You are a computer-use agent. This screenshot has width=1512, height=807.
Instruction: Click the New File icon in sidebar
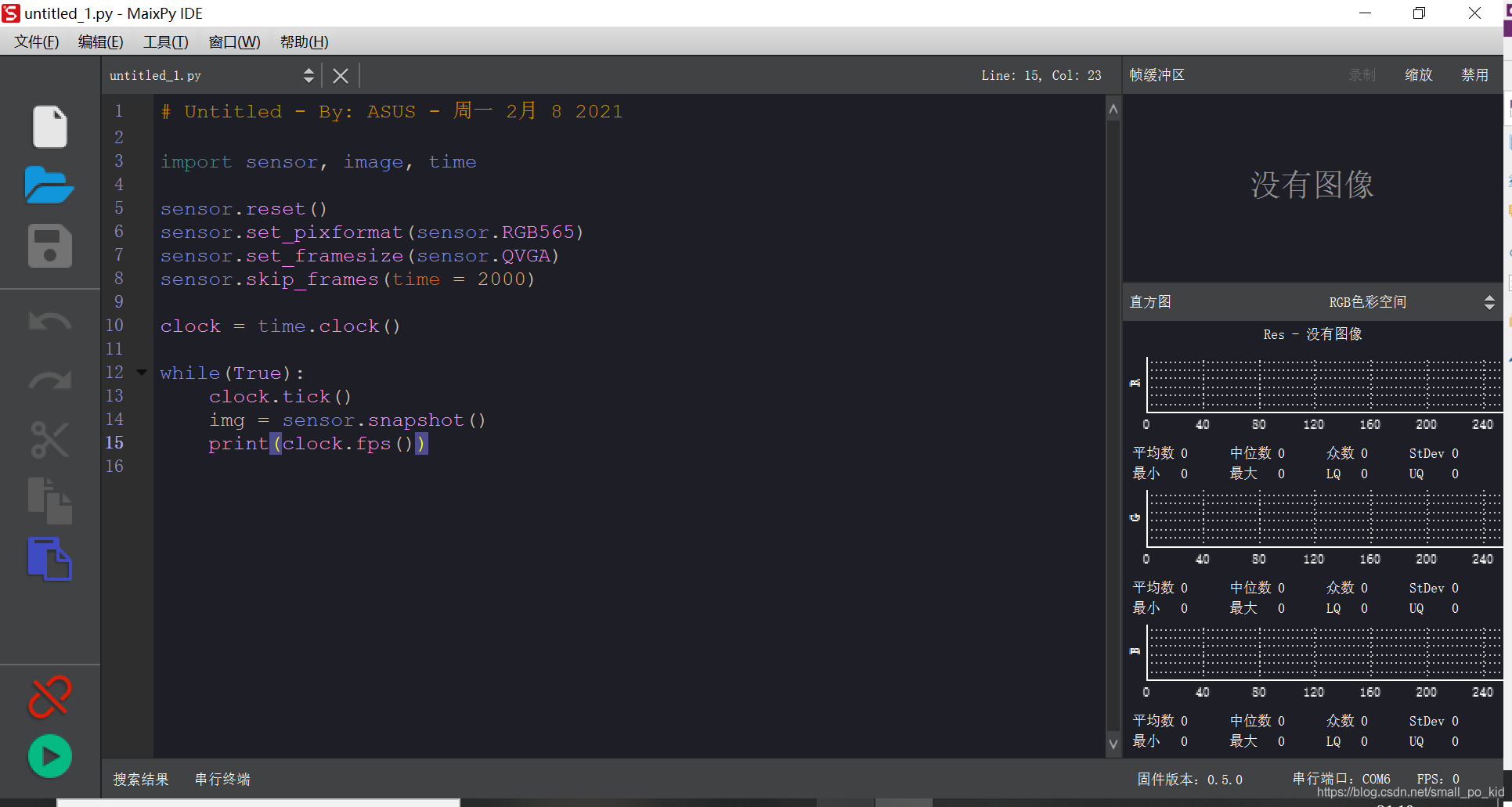49,126
